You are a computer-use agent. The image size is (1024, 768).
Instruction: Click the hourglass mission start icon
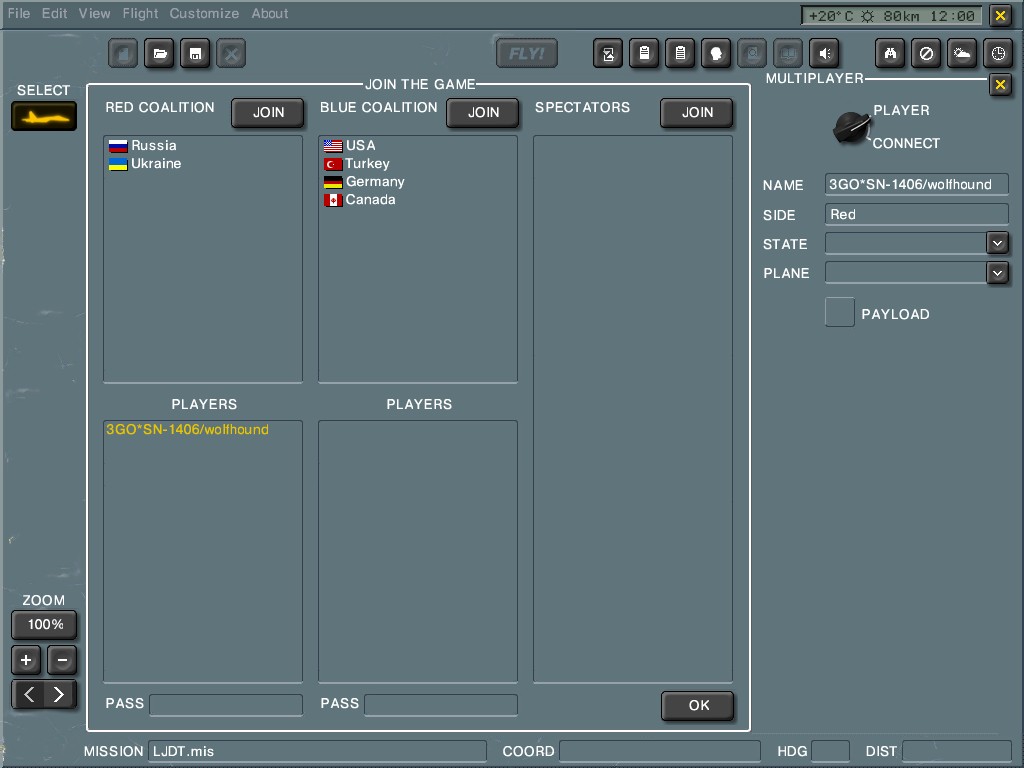point(608,54)
